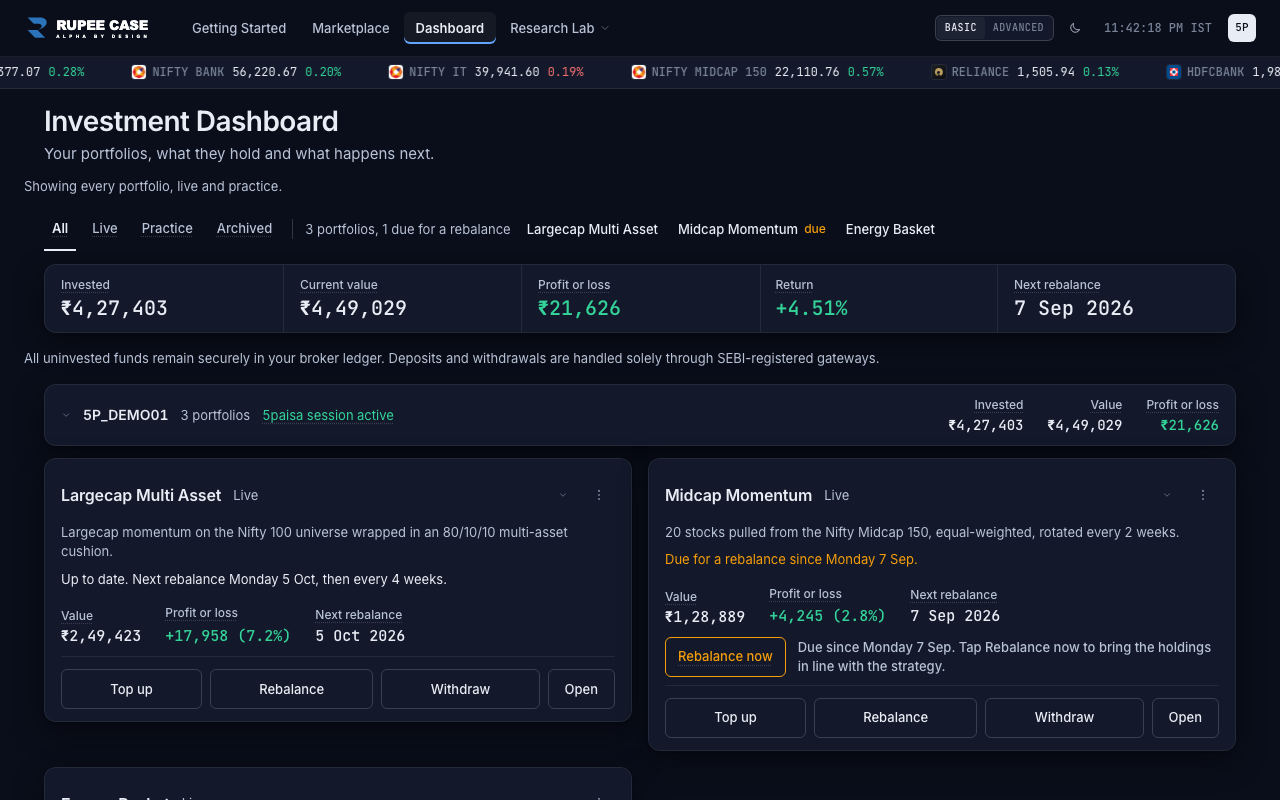Screen dimensions: 1280x800
Task: Switch to BASIC mode
Action: [x=961, y=28]
